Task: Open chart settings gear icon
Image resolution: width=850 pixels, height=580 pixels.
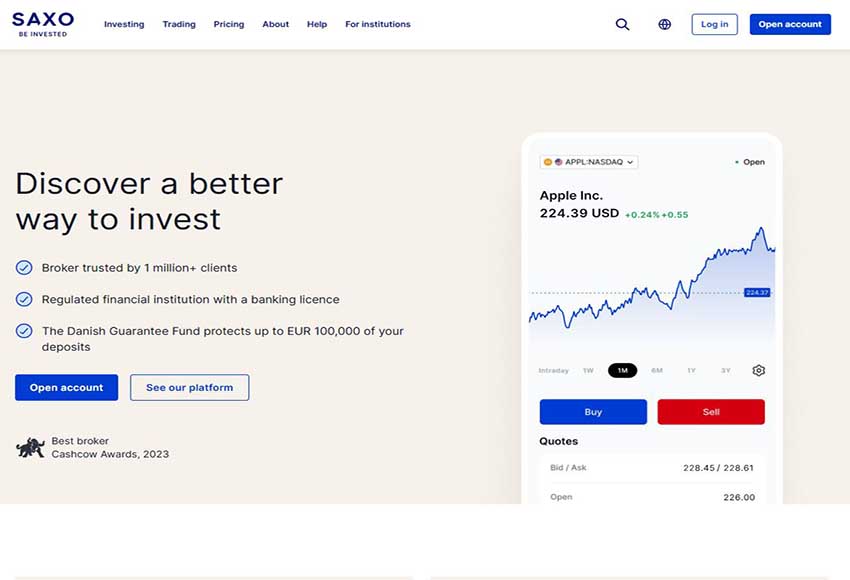Action: 758,370
